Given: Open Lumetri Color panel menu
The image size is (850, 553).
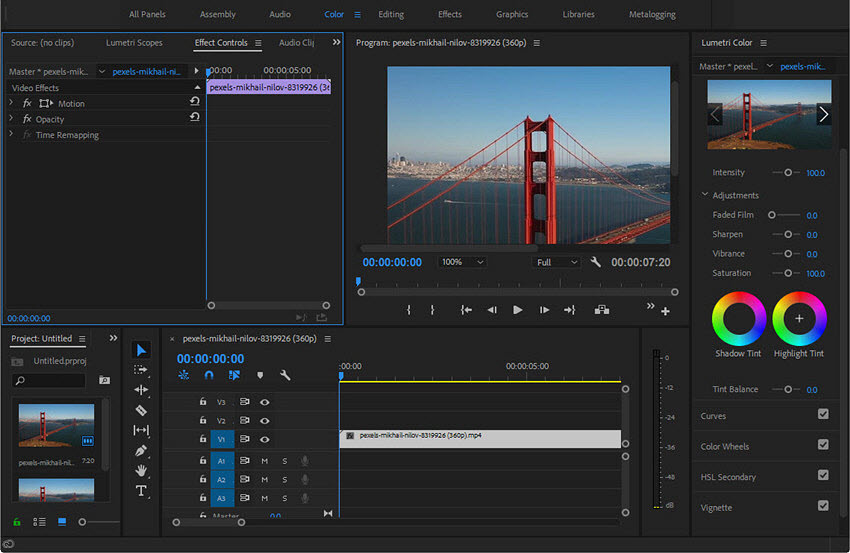Looking at the screenshot, I should tap(763, 43).
